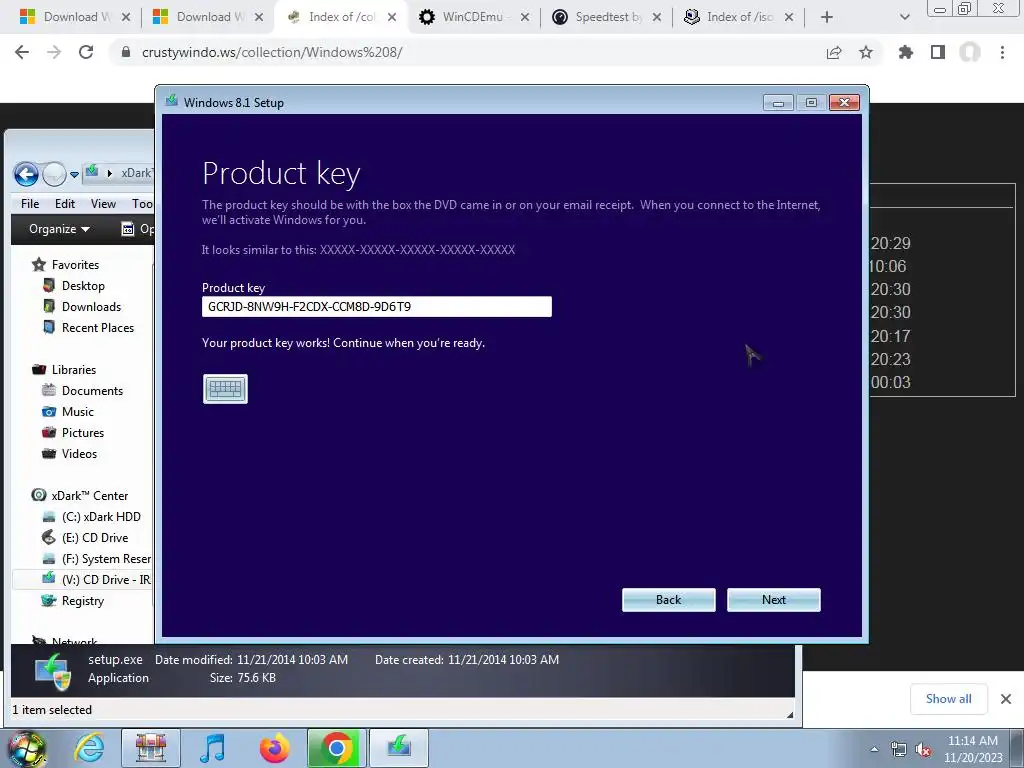
Task: Open the Chrome share page icon
Action: click(834, 52)
